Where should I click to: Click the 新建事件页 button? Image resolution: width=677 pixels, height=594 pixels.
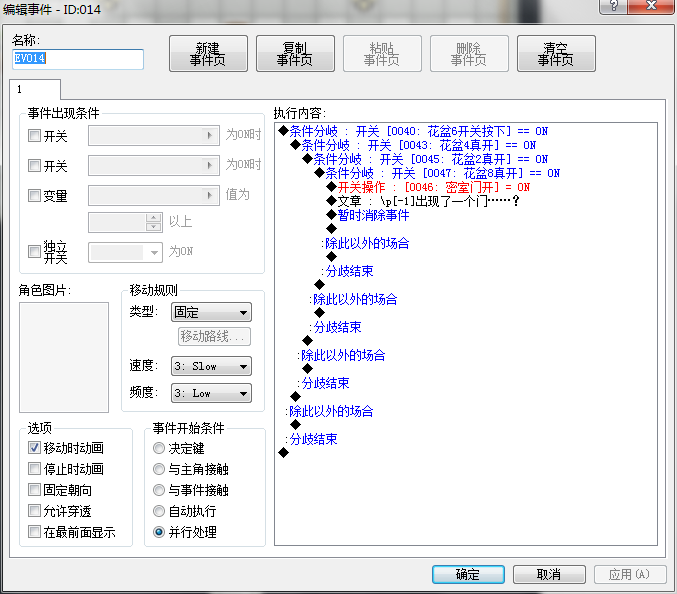[x=208, y=54]
